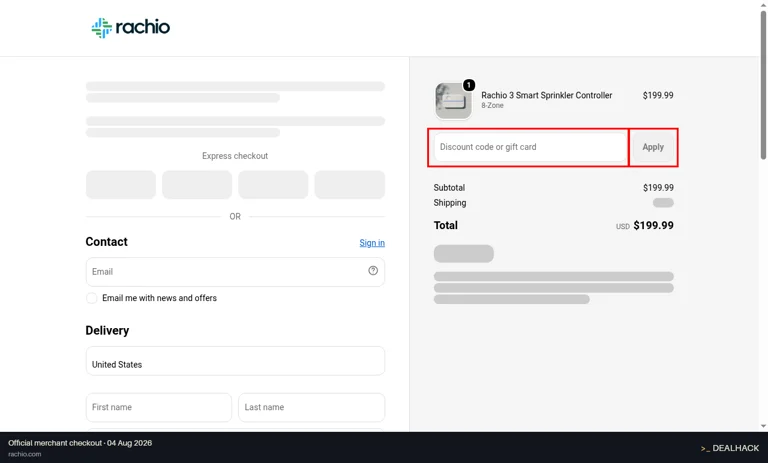This screenshot has height=463, width=768.
Task: Focus the Discount code or gift card field
Action: point(530,147)
